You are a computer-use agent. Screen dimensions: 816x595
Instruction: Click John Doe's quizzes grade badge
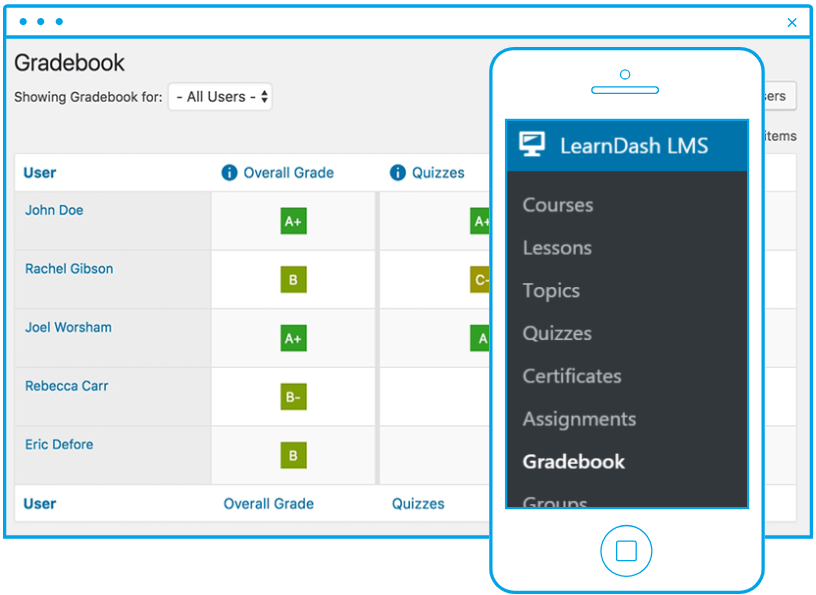coord(480,221)
